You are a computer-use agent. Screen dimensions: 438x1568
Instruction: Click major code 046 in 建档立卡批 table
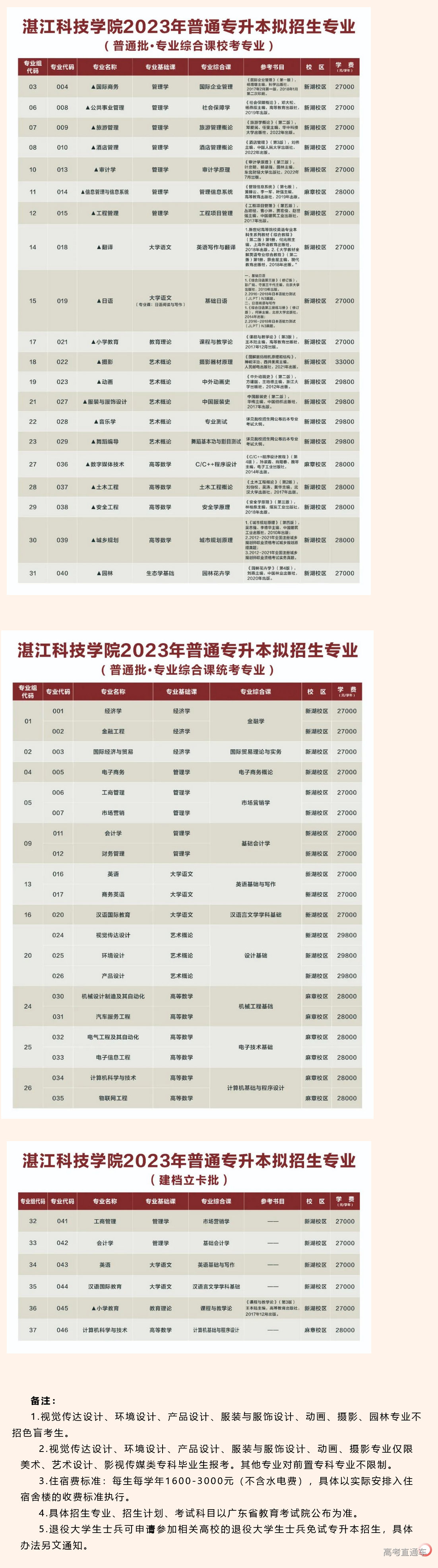[x=63, y=1330]
